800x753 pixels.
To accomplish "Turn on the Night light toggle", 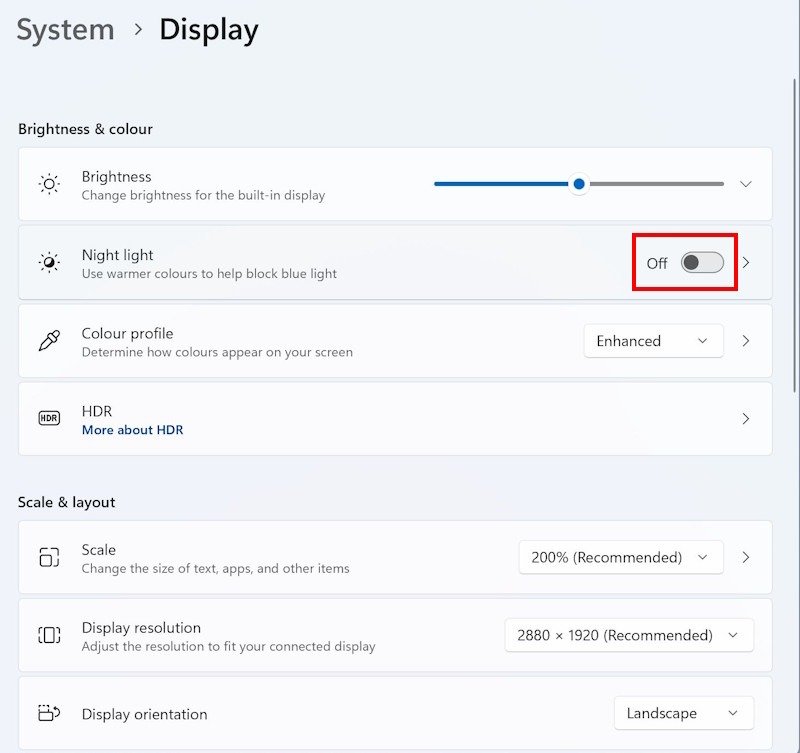I will pyautogui.click(x=702, y=263).
